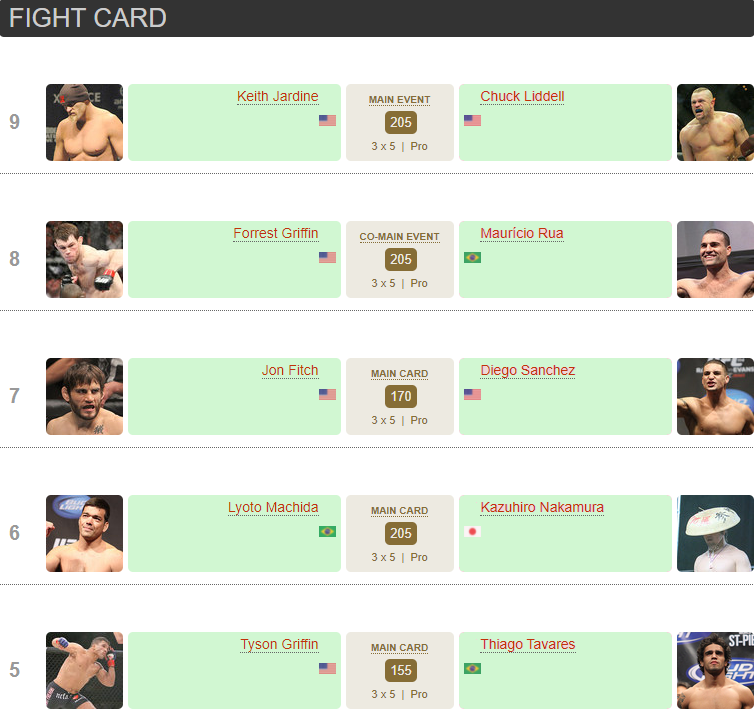Click Kazuhiro Nakamura's photo thumbnail
The height and width of the screenshot is (719, 754).
pyautogui.click(x=715, y=533)
